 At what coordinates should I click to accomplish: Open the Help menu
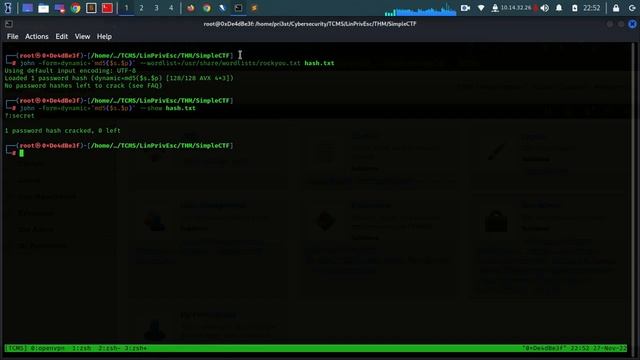pyautogui.click(x=104, y=36)
